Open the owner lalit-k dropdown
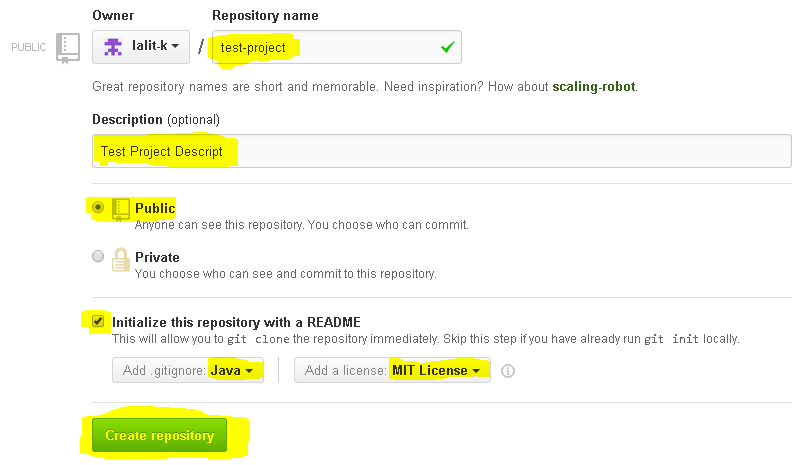This screenshot has height=465, width=808. 141,47
